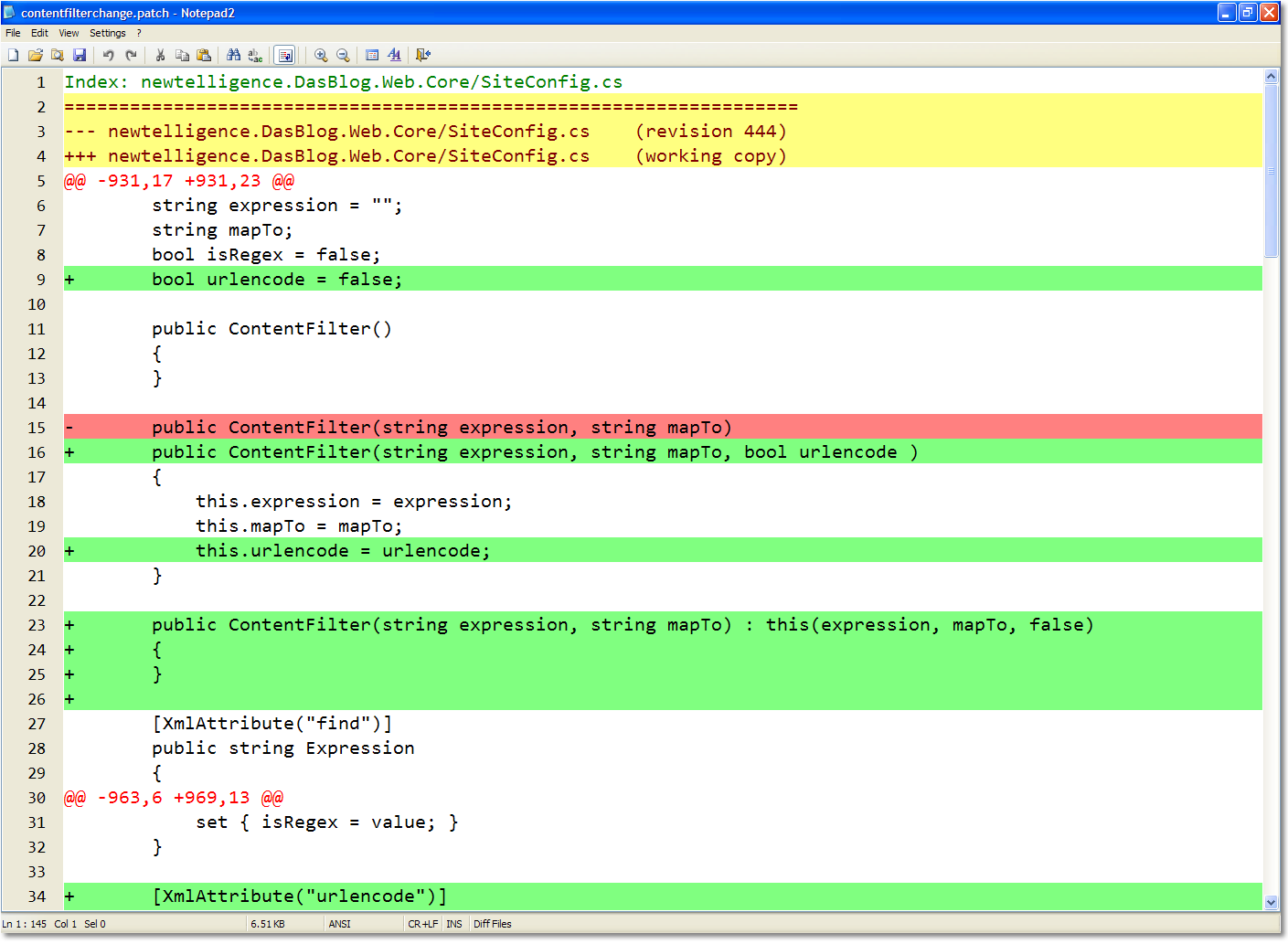Click the 'bool isRegex = false;' line
This screenshot has width=1288, height=944.
pyautogui.click(x=266, y=255)
